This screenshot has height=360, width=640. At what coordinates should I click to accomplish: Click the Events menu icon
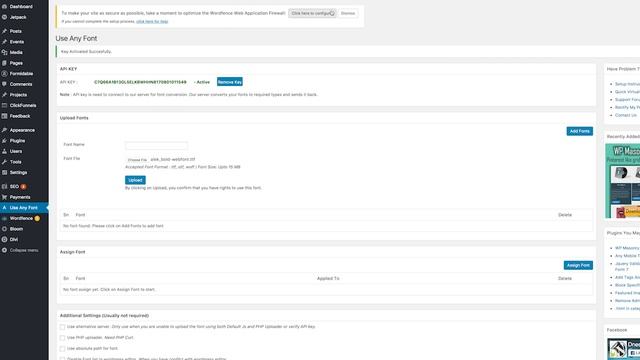click(x=4, y=42)
